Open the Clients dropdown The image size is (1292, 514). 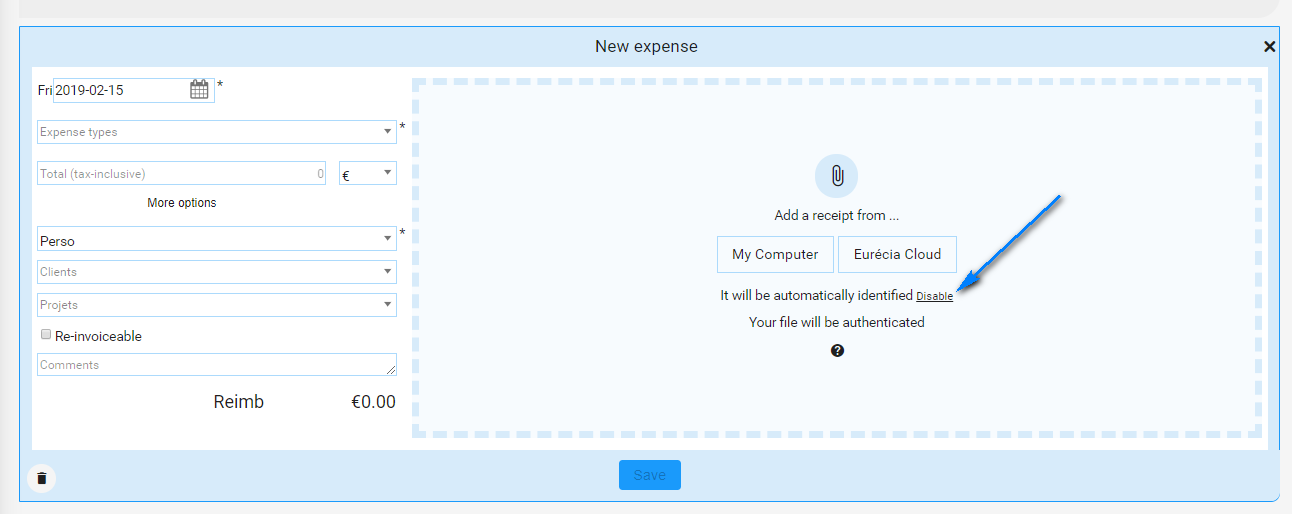point(217,272)
